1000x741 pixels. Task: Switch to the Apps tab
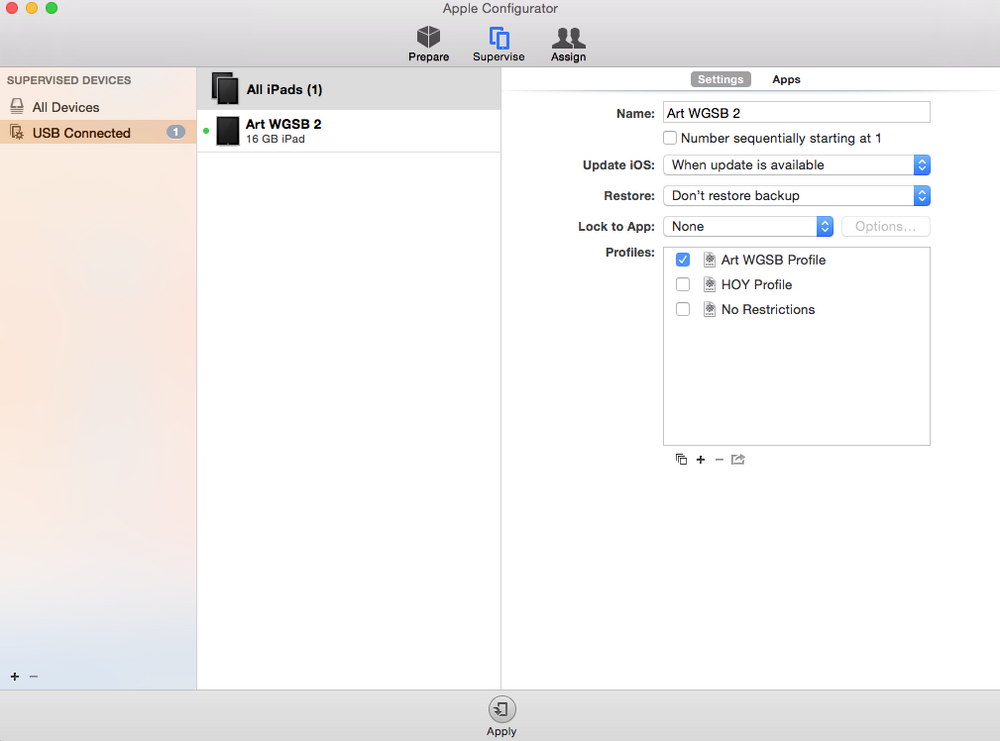(786, 79)
